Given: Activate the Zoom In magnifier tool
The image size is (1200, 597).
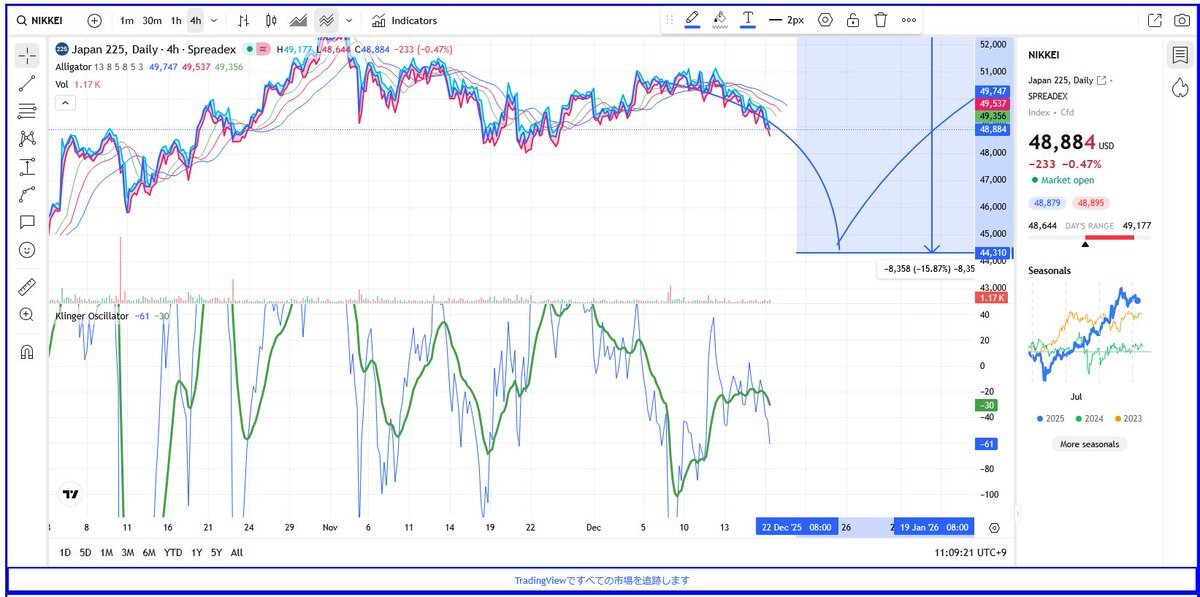Looking at the screenshot, I should 27,315.
